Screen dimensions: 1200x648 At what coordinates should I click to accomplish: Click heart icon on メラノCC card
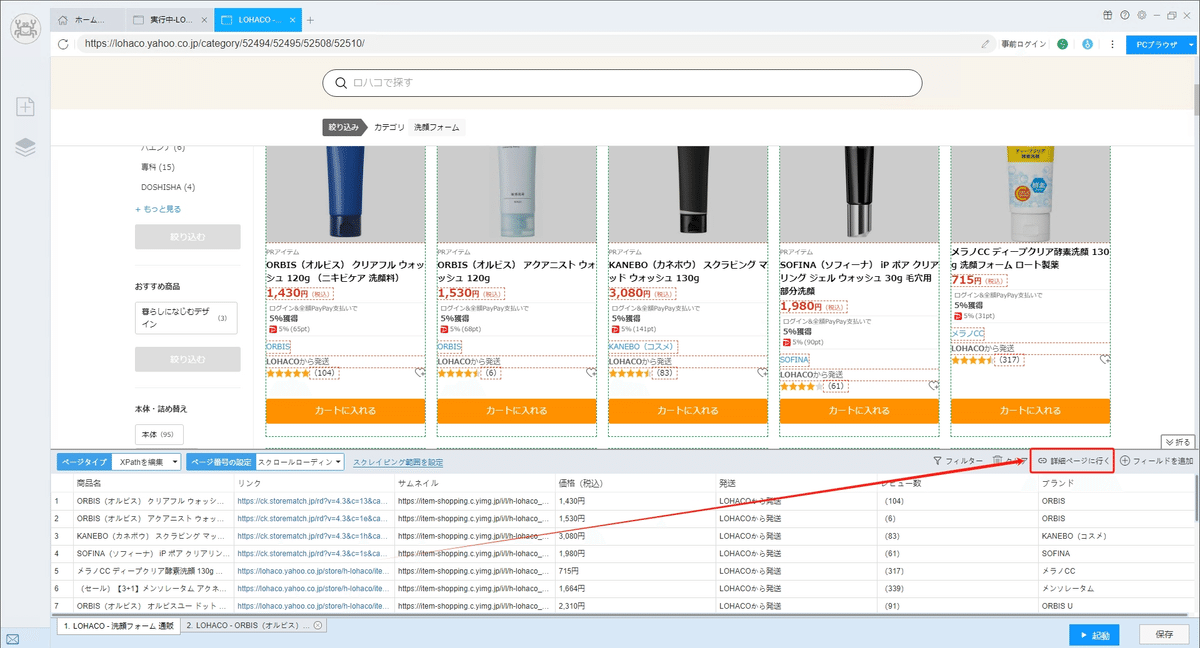[1105, 359]
